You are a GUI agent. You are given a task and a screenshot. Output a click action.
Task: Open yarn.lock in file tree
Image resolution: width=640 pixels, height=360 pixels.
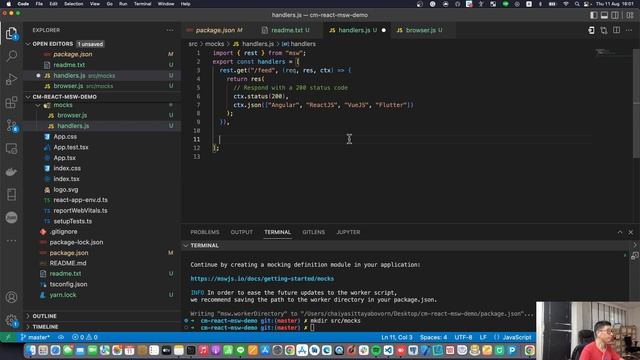63,295
